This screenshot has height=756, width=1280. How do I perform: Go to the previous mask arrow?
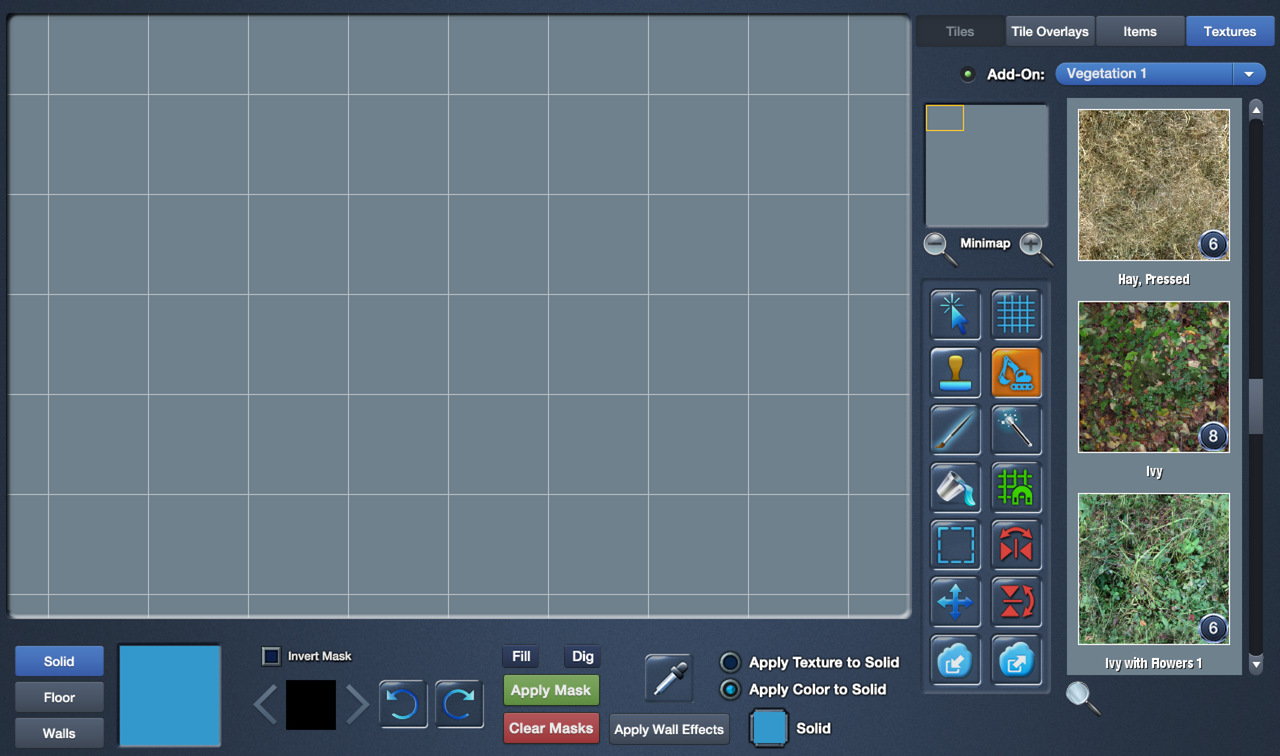pyautogui.click(x=265, y=705)
